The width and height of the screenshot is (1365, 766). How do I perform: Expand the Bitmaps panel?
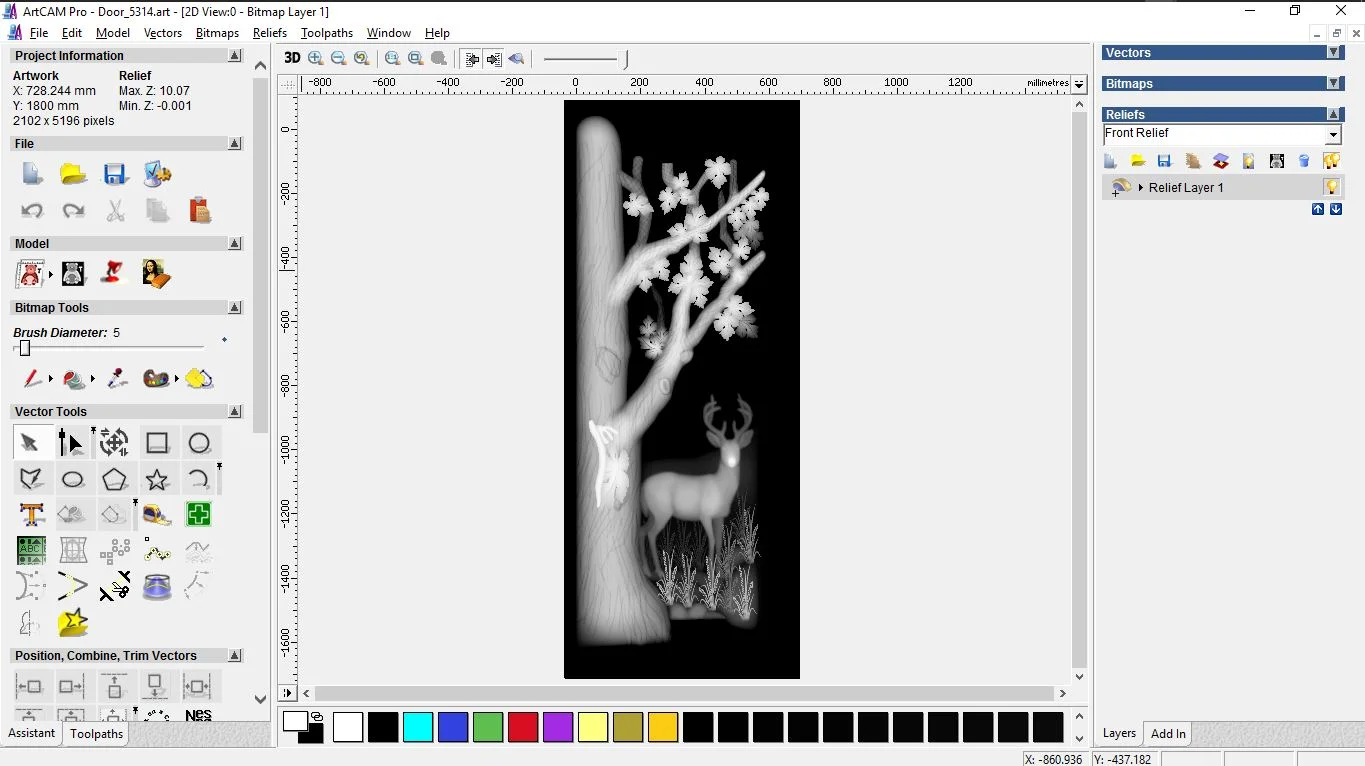tap(1333, 84)
